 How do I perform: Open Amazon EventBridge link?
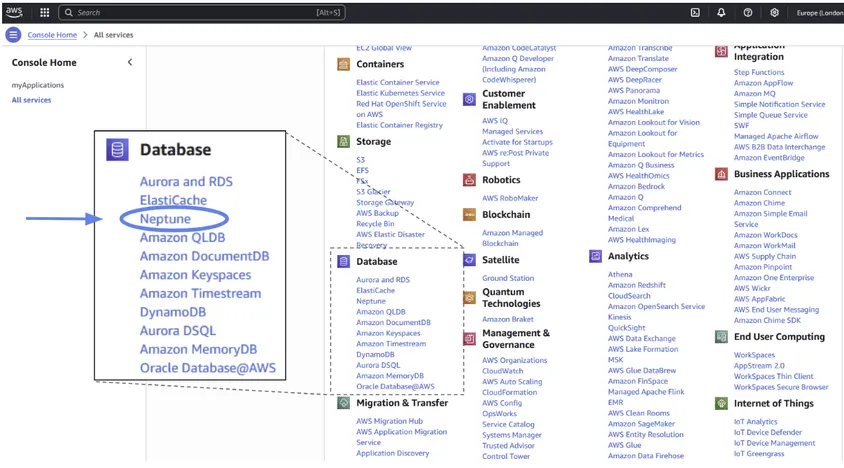point(769,158)
